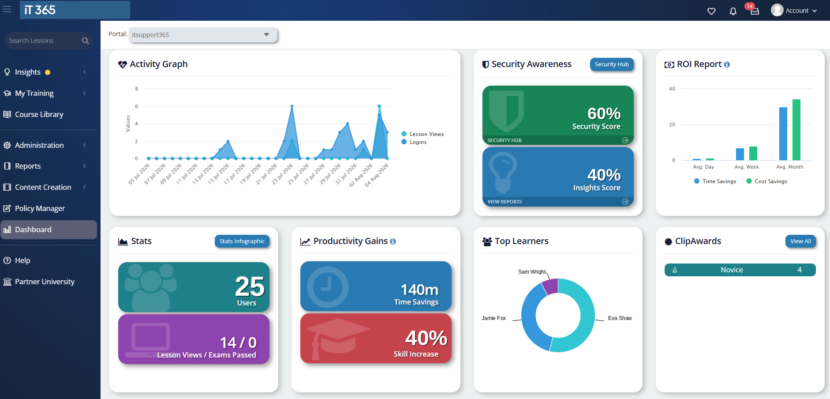
Task: Toggle Time Savings series in ROI legend
Action: point(715,181)
